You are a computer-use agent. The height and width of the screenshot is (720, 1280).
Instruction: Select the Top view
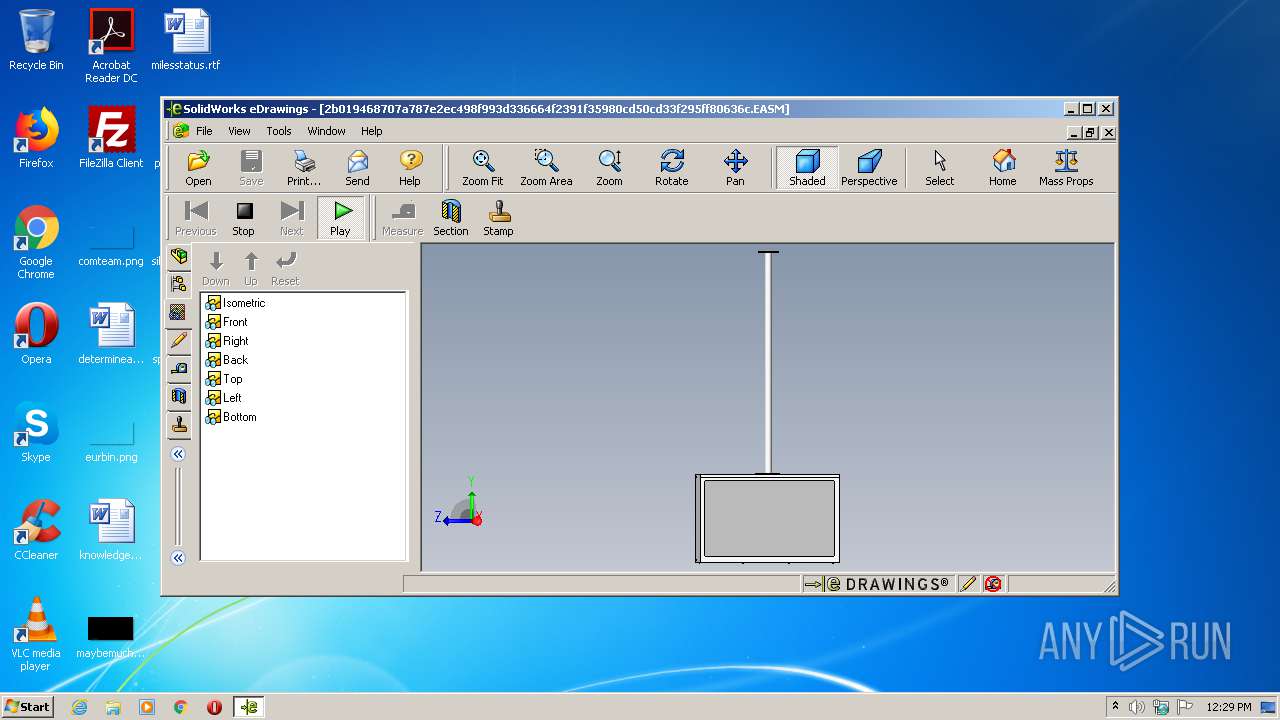click(x=224, y=379)
